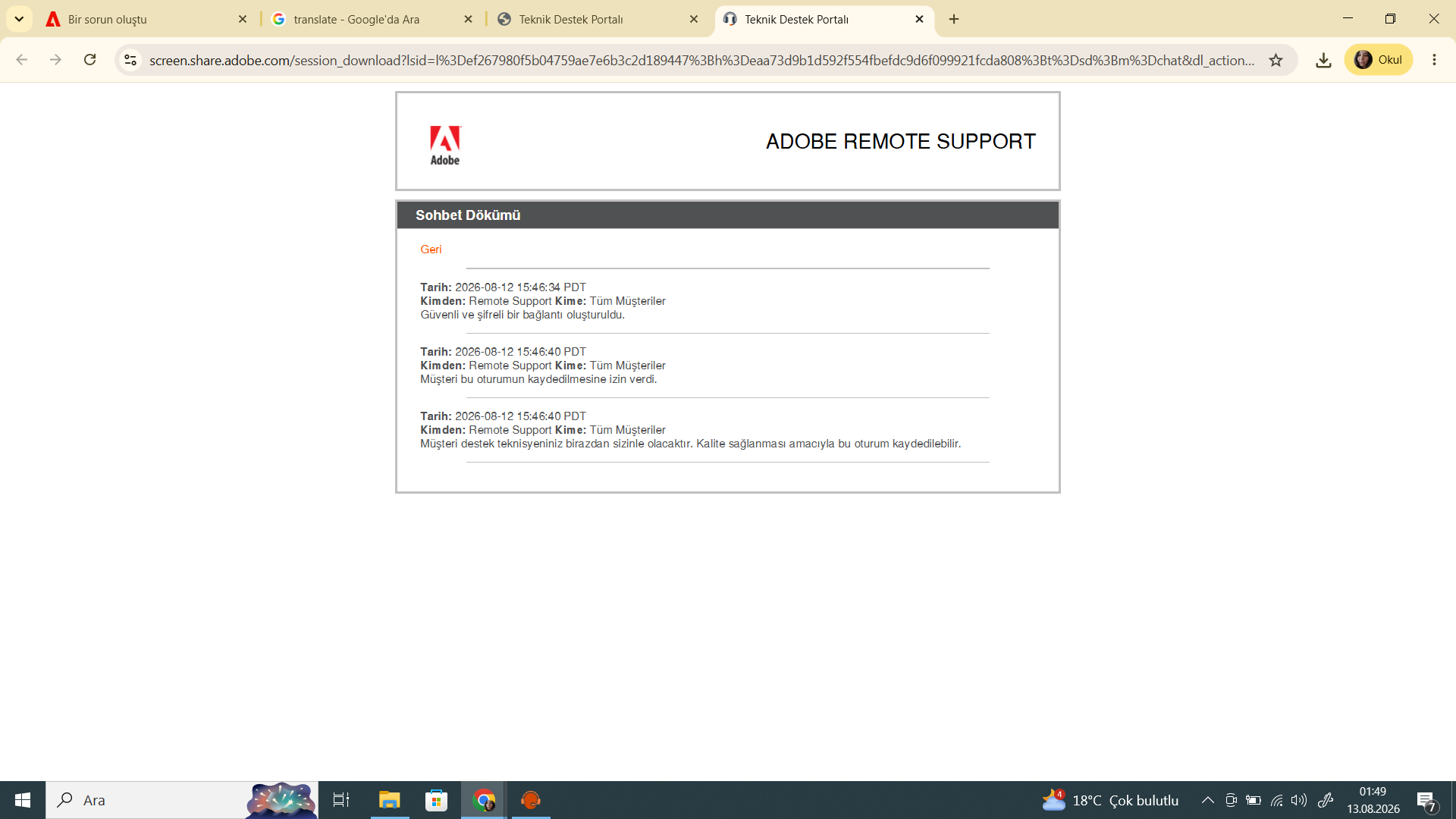Open the Chrome three-dot menu
Screen dimensions: 1456x819
(x=1434, y=60)
